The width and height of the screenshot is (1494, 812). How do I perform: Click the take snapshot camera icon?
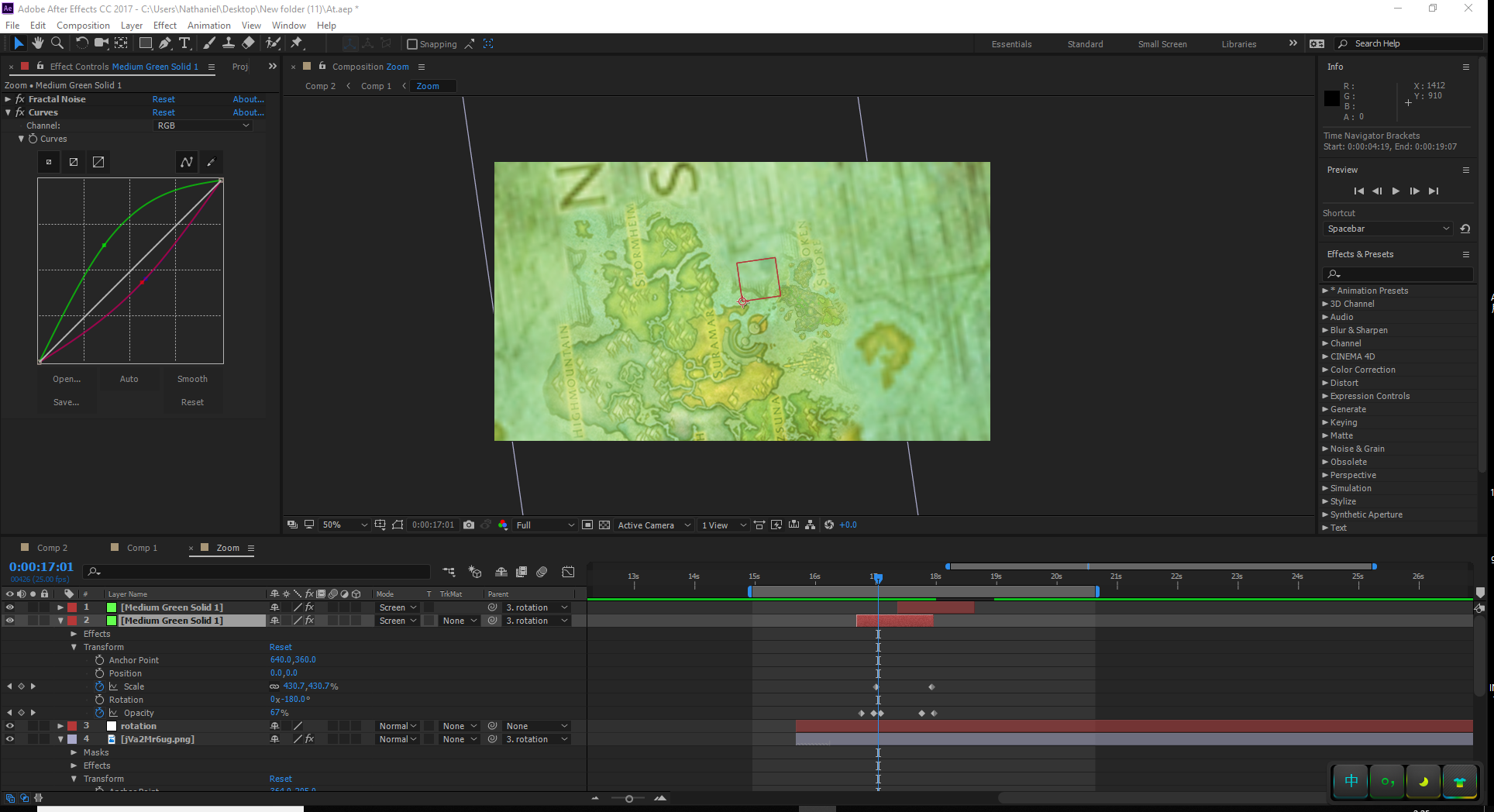(x=469, y=525)
